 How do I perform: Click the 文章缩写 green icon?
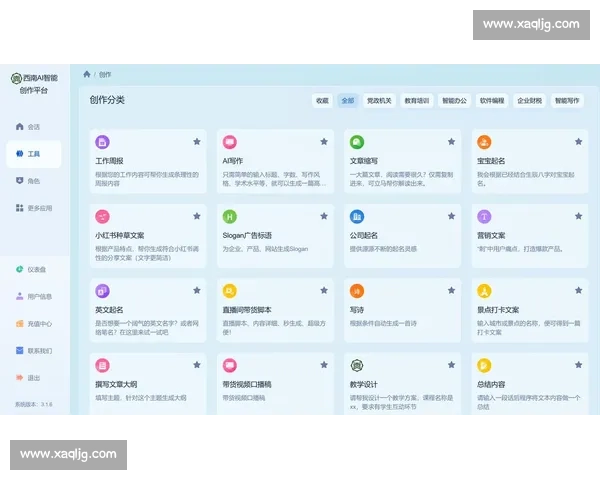(x=357, y=142)
